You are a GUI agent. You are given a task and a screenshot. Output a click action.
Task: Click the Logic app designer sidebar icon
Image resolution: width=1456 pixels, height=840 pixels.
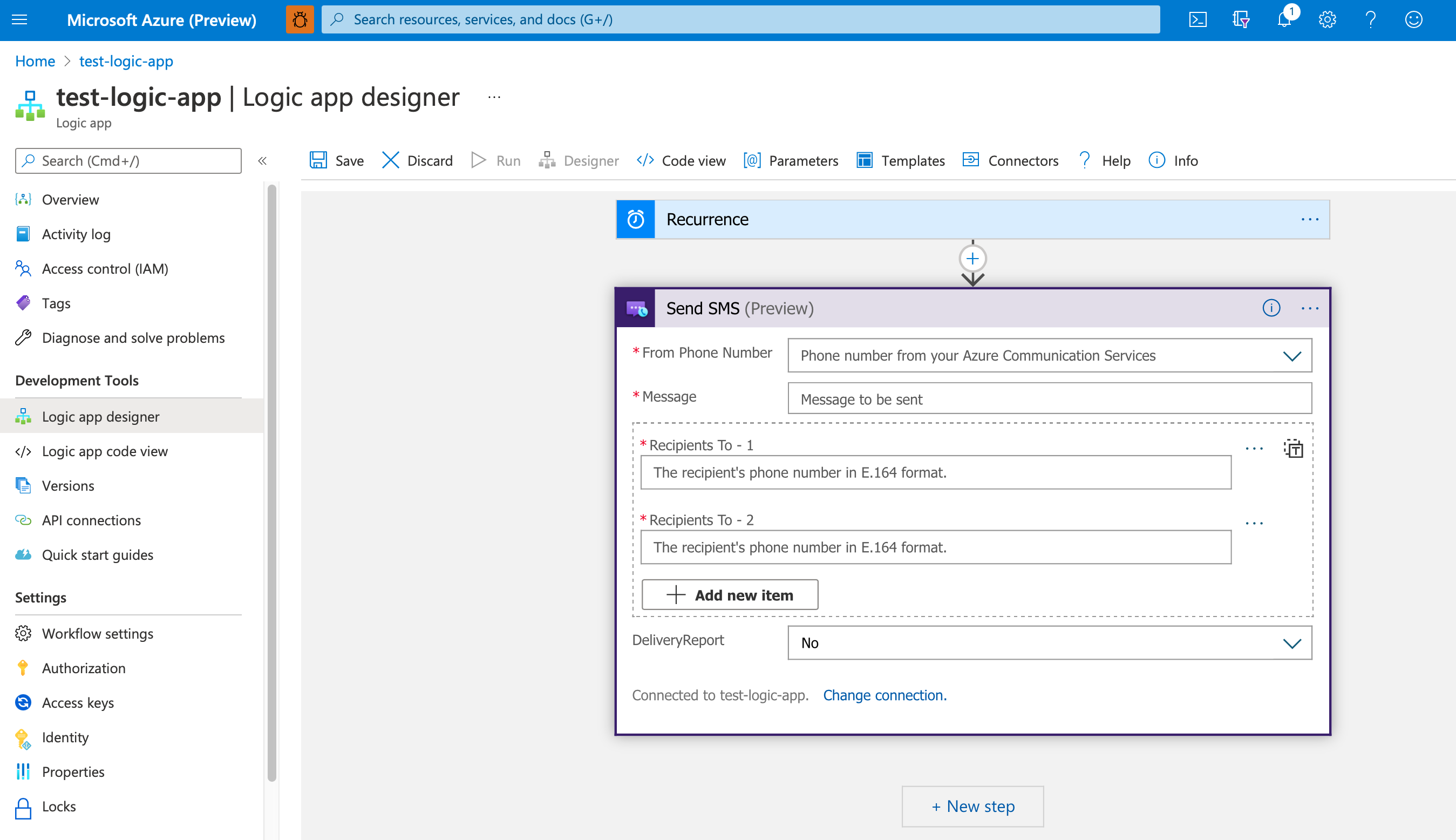pyautogui.click(x=24, y=416)
